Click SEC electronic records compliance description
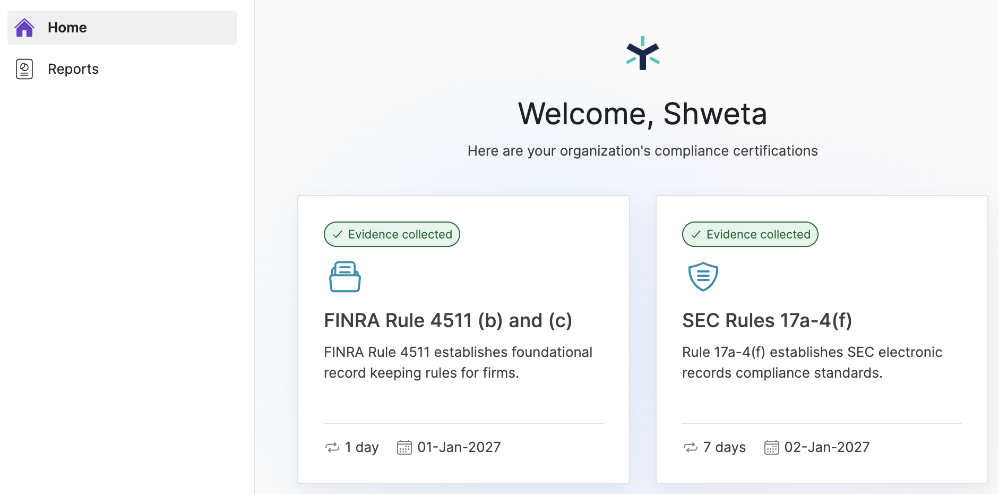999x494 pixels. coord(812,362)
